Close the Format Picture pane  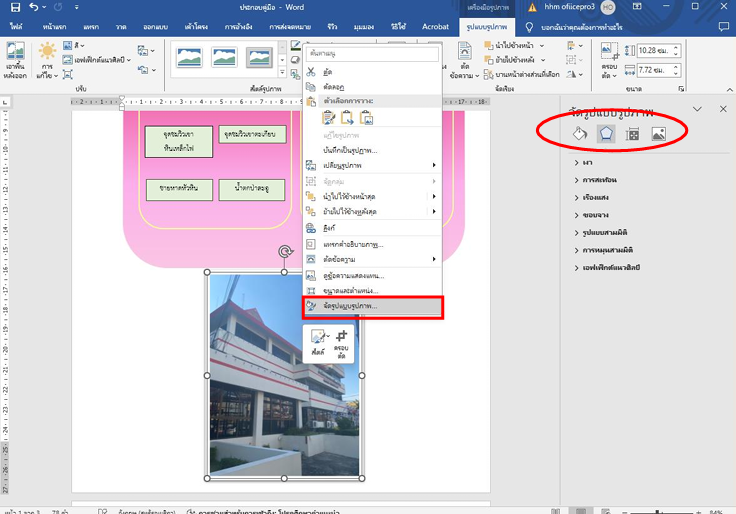(723, 108)
